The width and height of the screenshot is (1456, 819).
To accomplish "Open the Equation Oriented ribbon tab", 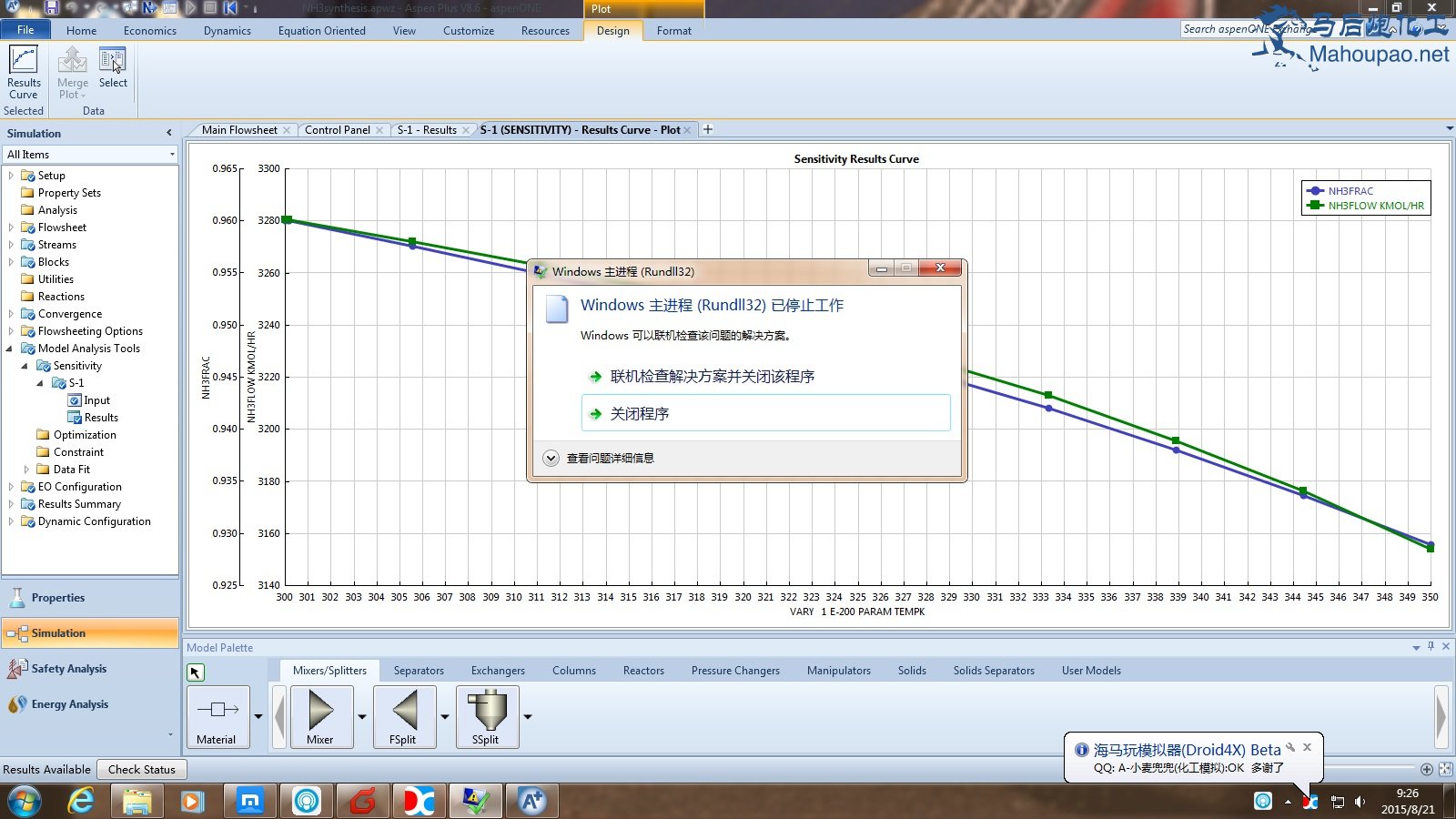I will (322, 30).
